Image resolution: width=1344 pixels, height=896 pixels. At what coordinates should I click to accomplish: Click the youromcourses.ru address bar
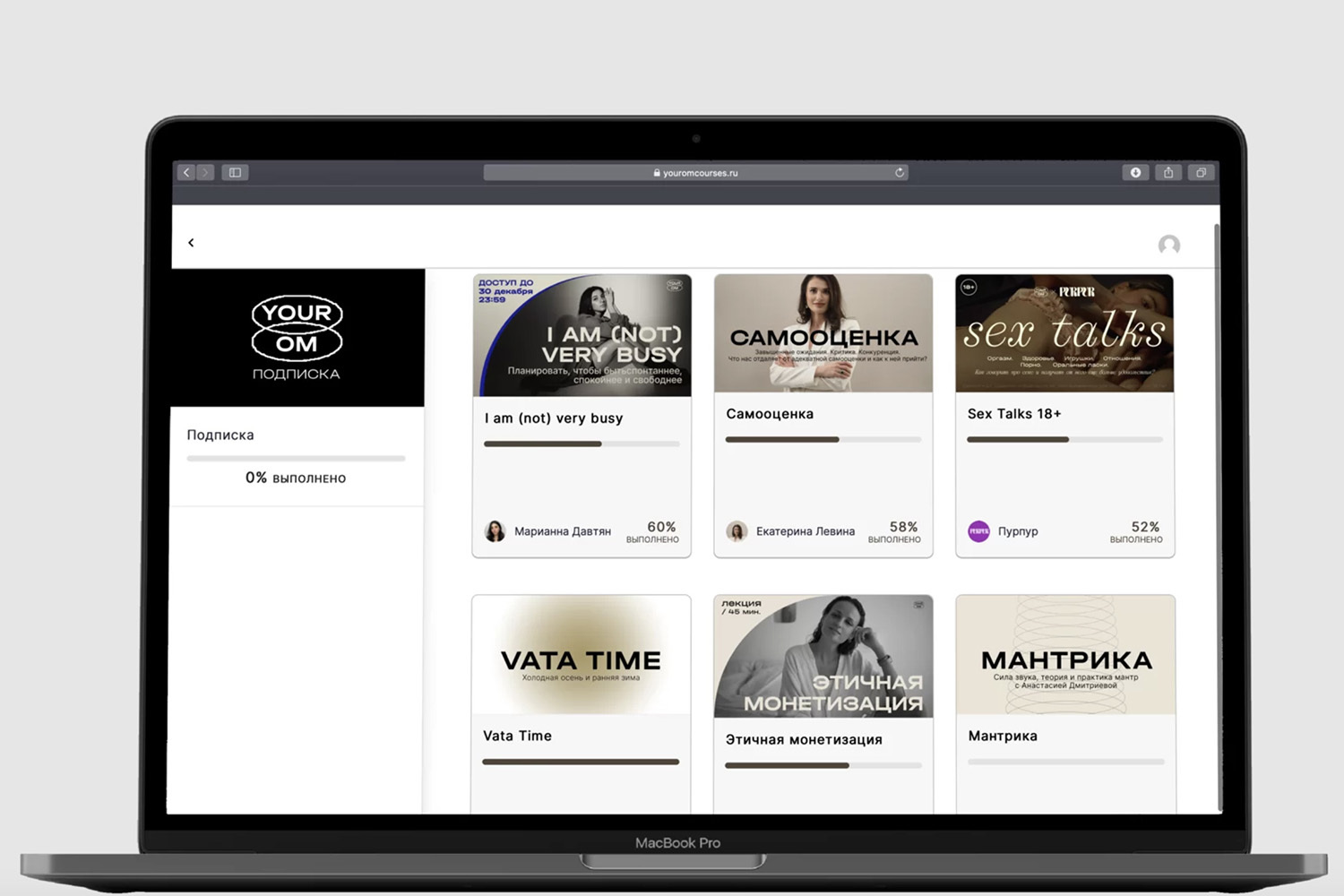pyautogui.click(x=695, y=173)
